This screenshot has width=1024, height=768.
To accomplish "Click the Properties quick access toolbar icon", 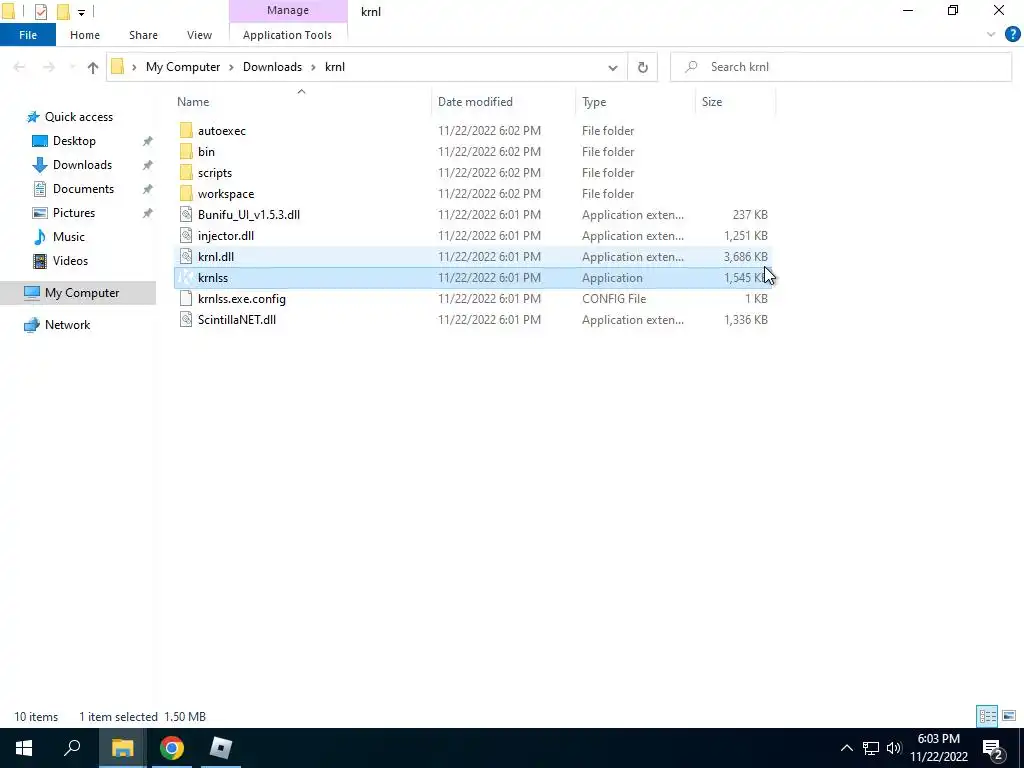I will (40, 11).
